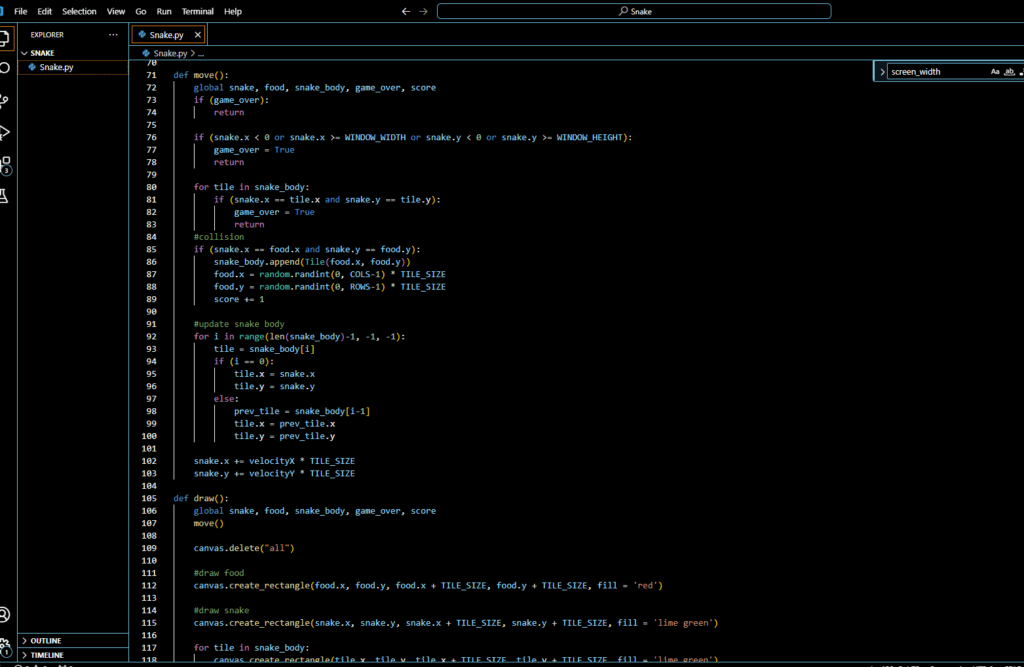Image resolution: width=1024 pixels, height=667 pixels.
Task: Open the Source Control view
Action: point(4,100)
